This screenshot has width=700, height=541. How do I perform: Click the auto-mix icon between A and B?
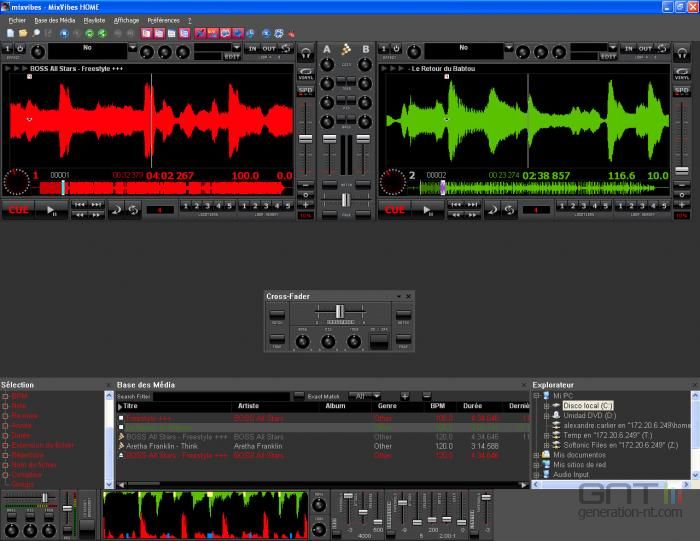coord(346,49)
